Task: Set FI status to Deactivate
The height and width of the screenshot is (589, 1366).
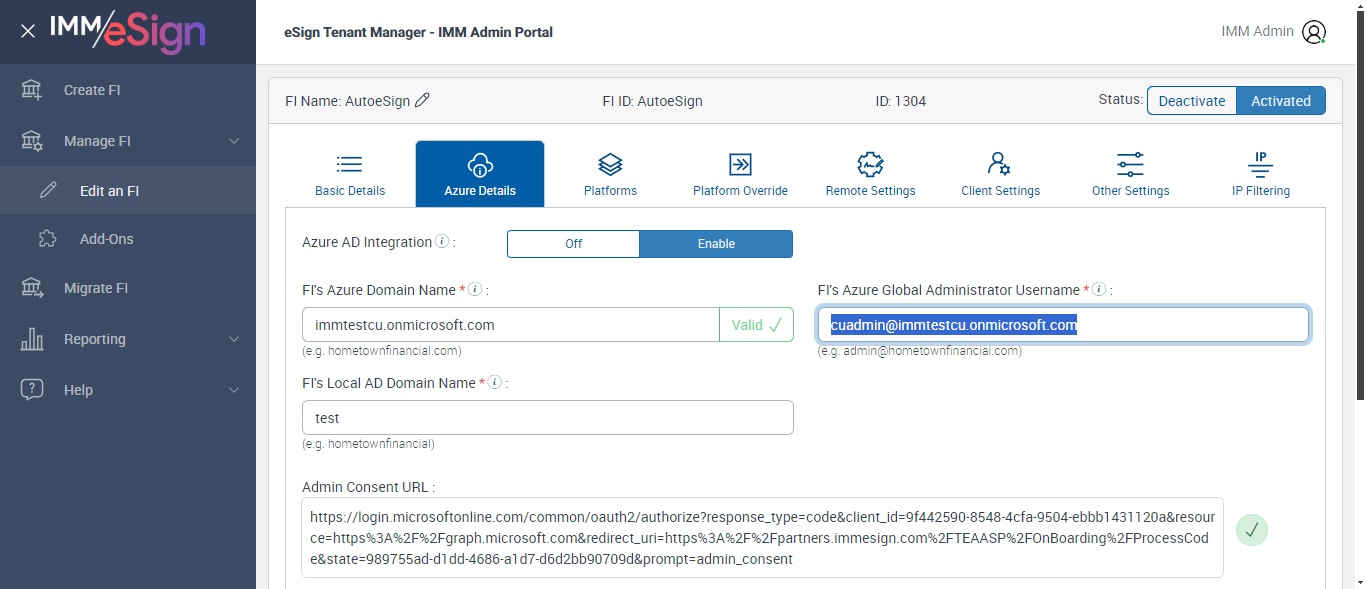Action: [x=1192, y=101]
